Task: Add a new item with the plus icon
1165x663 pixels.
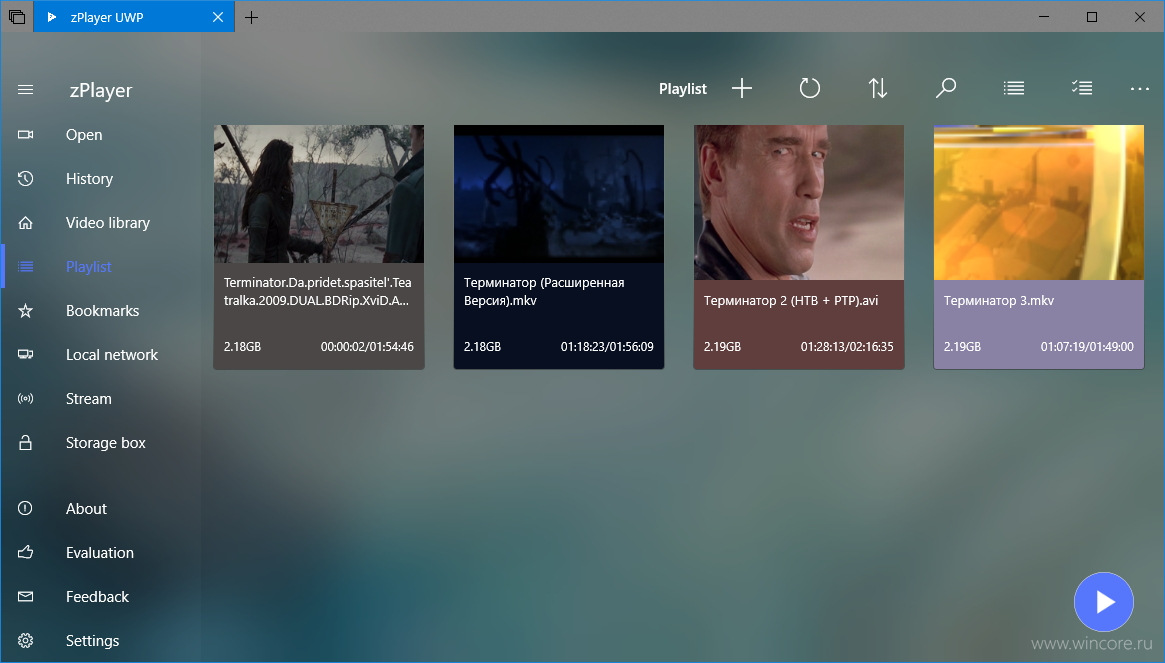Action: (741, 88)
